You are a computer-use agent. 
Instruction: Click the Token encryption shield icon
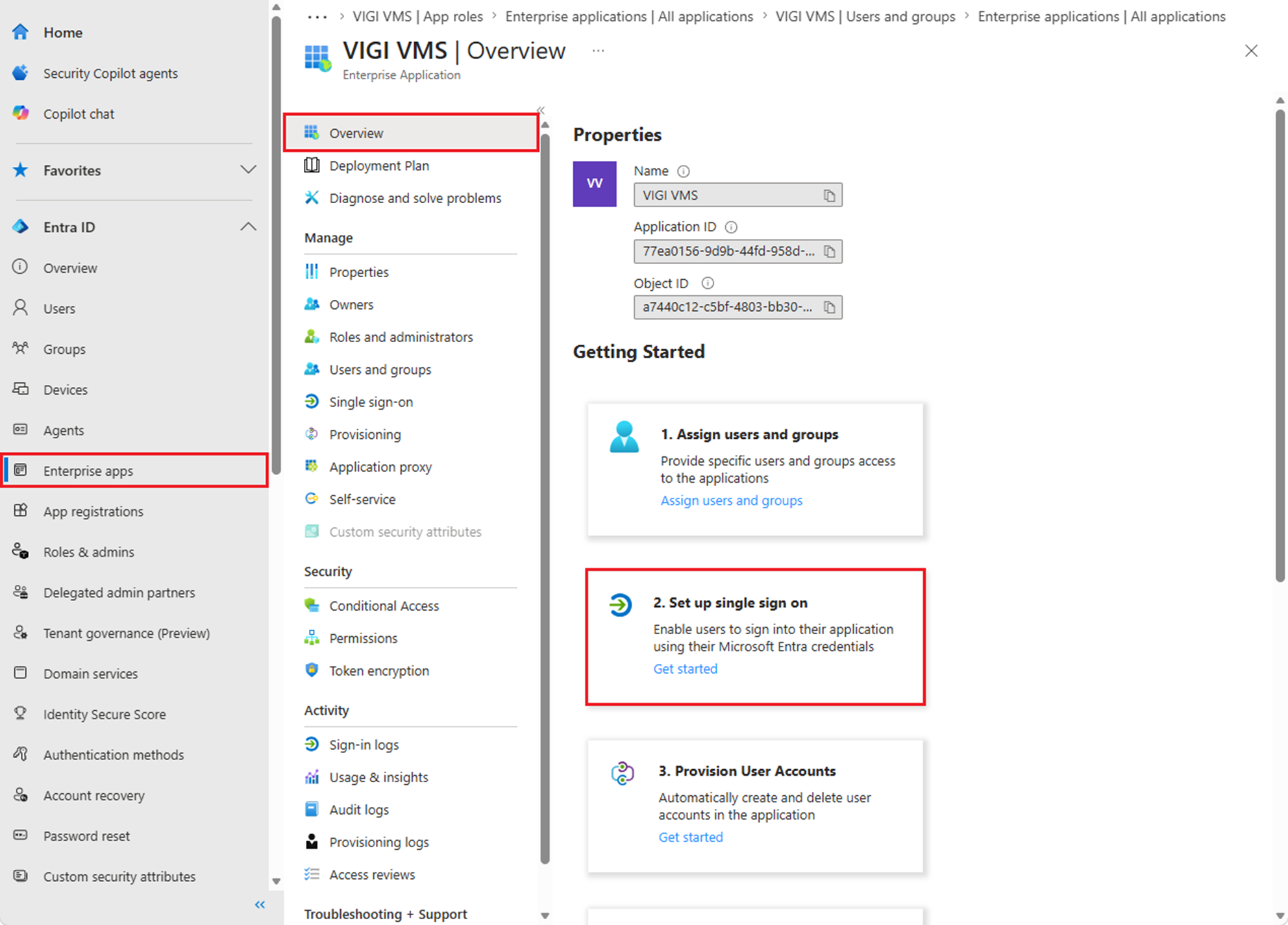click(x=312, y=670)
